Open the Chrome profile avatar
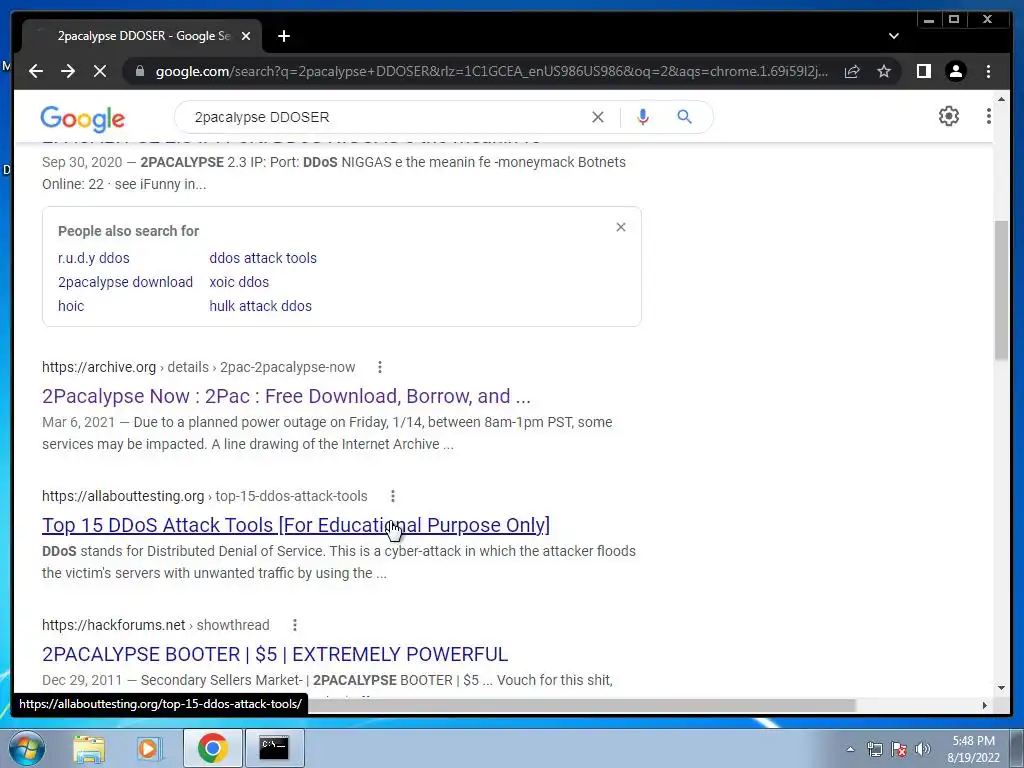This screenshot has height=768, width=1024. 955,71
